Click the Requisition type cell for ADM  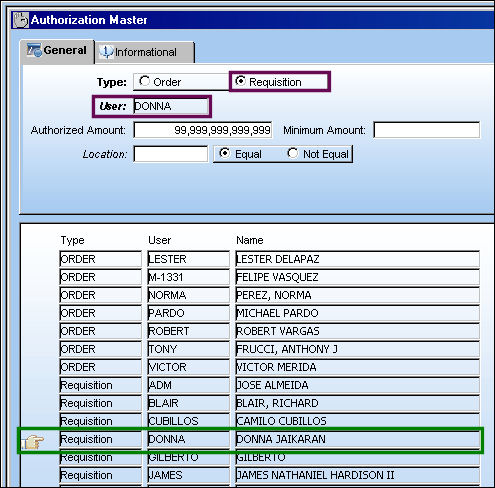(x=100, y=385)
